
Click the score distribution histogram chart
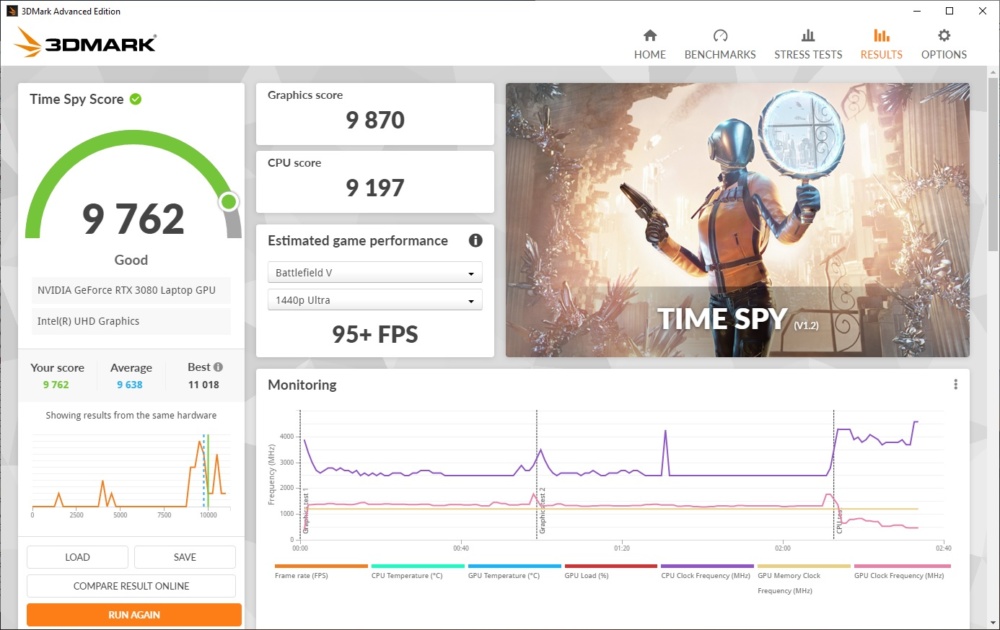click(130, 476)
